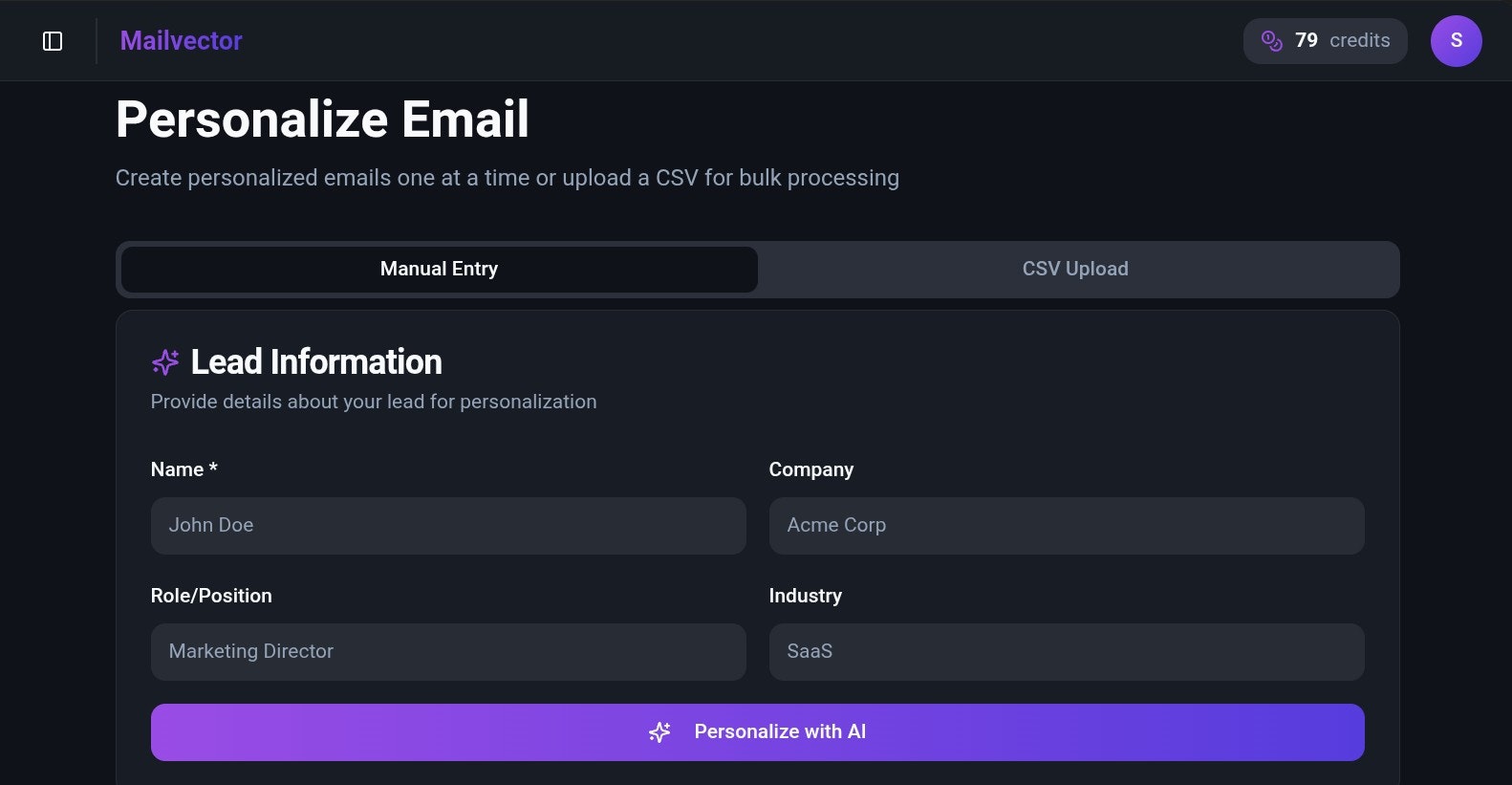This screenshot has height=785, width=1512.
Task: Click 'Create personalized emails one at a time' subtitle
Action: (x=508, y=178)
